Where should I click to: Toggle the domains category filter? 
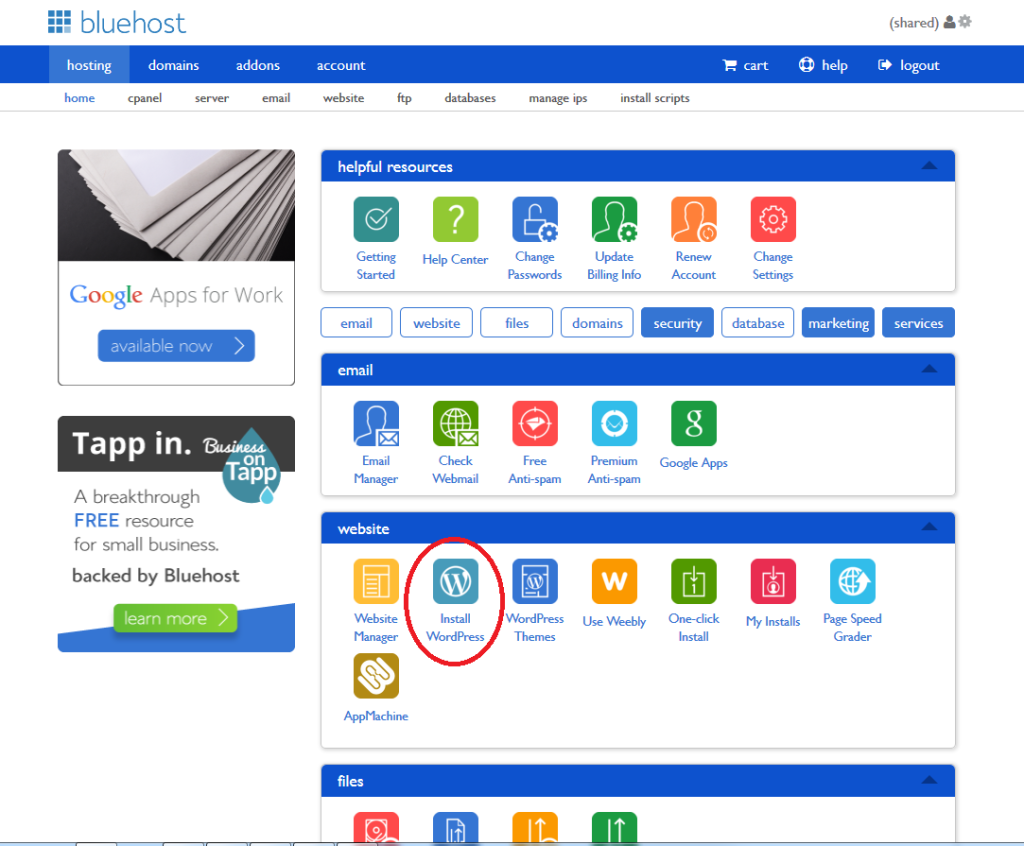597,323
